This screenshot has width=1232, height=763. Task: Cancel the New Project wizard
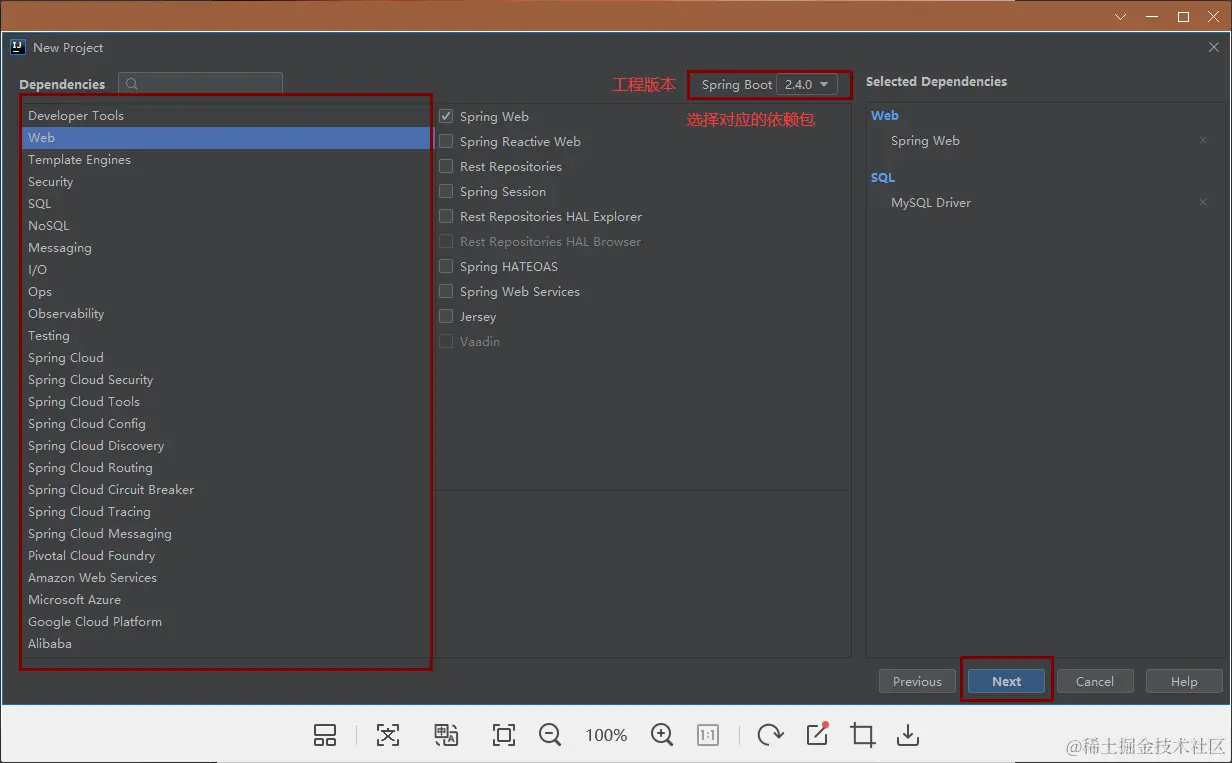tap(1094, 681)
